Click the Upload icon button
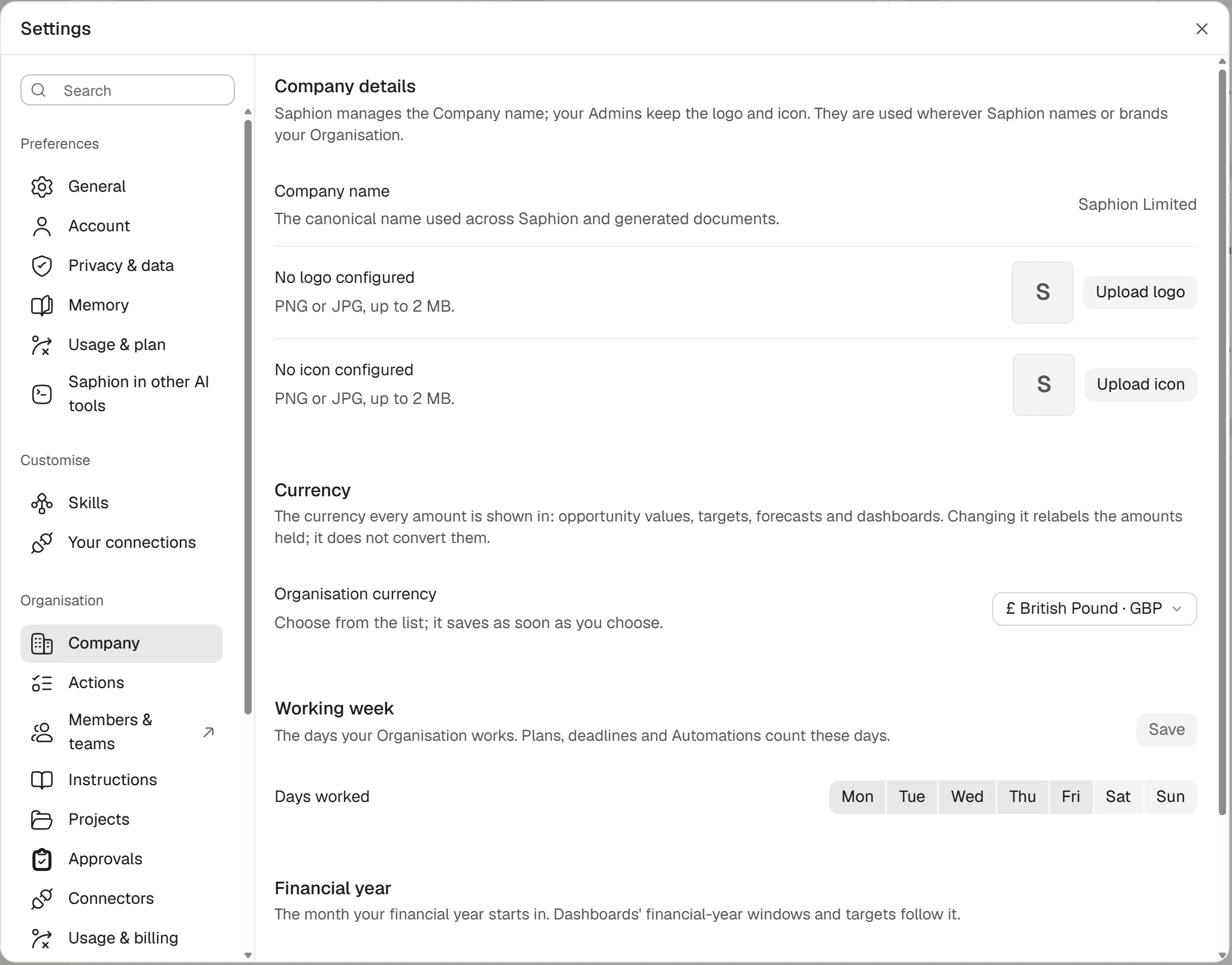The height and width of the screenshot is (965, 1232). coord(1141,385)
